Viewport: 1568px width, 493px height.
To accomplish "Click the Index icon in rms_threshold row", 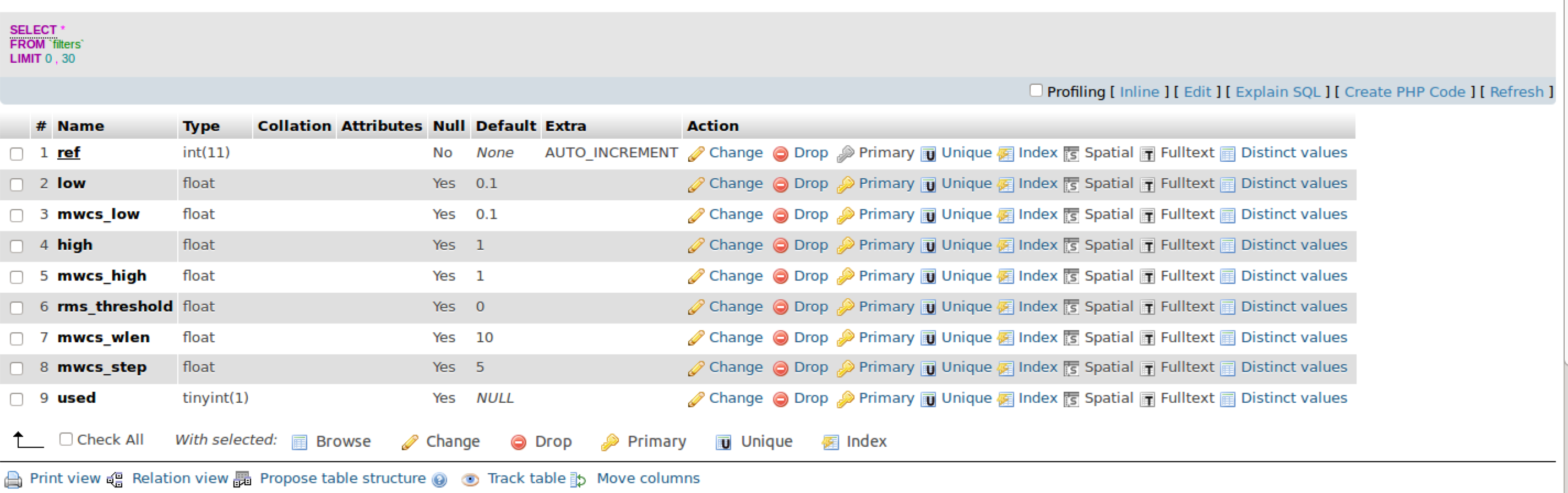I will pos(1005,308).
